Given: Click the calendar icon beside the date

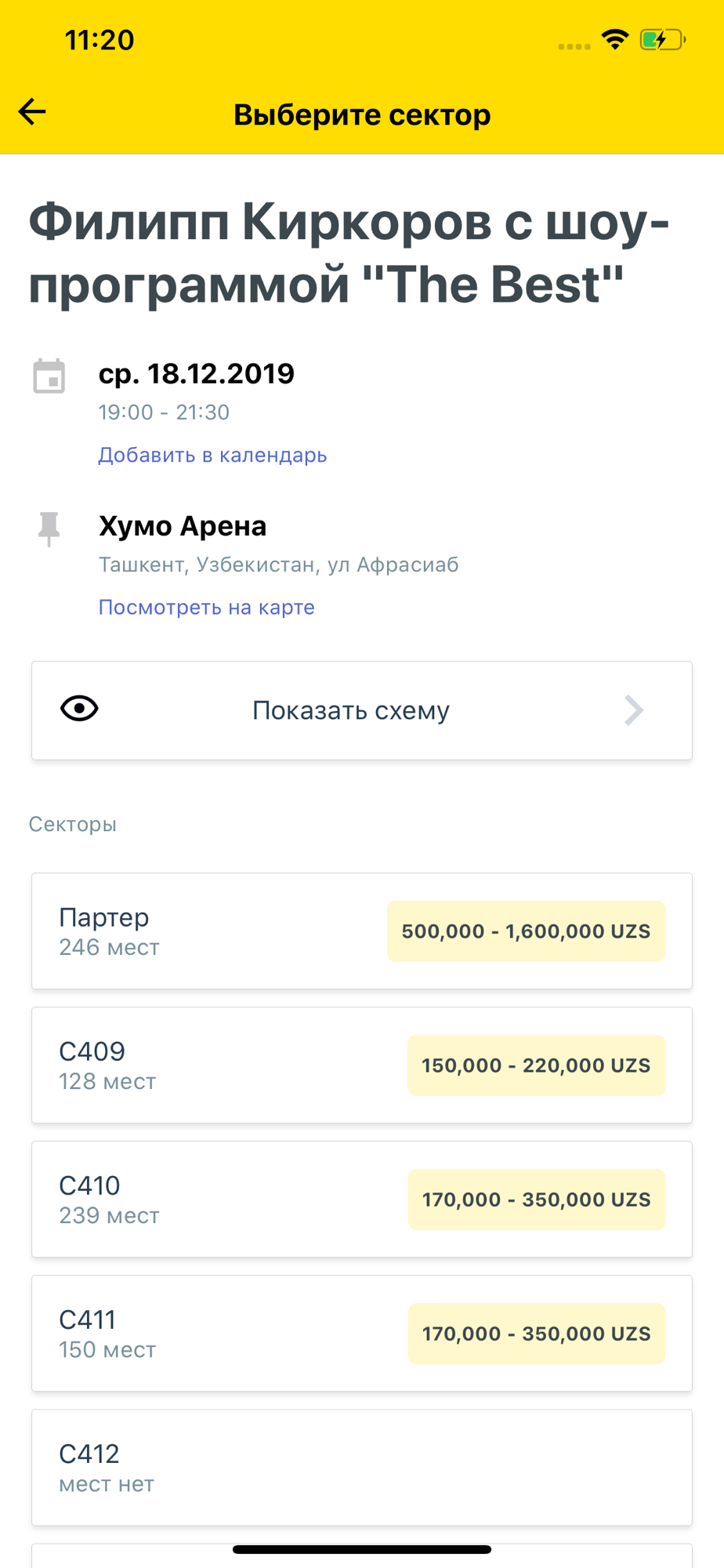Looking at the screenshot, I should (49, 376).
